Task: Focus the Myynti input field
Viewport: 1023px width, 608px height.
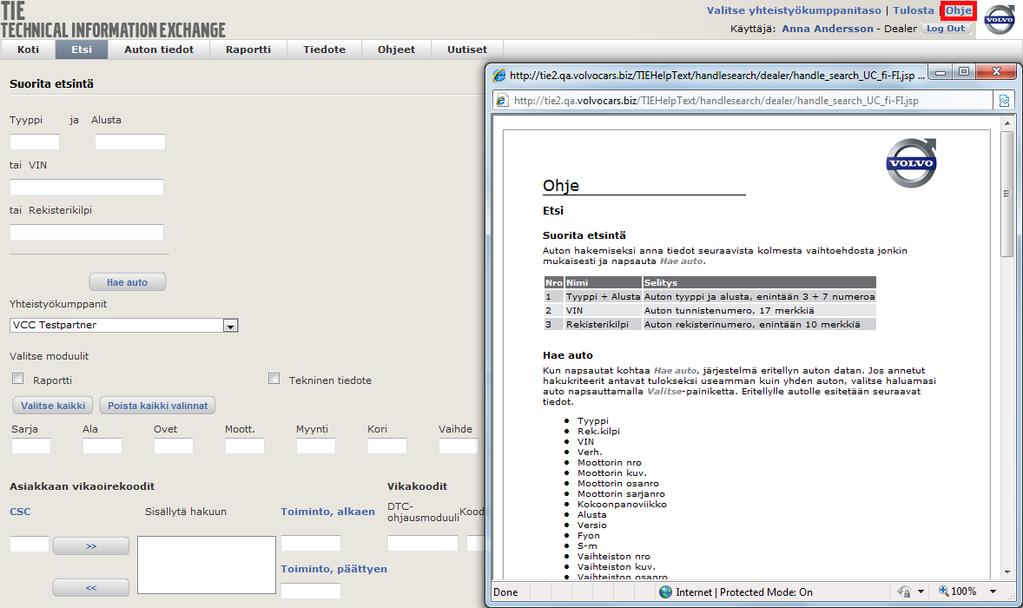Action: pyautogui.click(x=316, y=446)
